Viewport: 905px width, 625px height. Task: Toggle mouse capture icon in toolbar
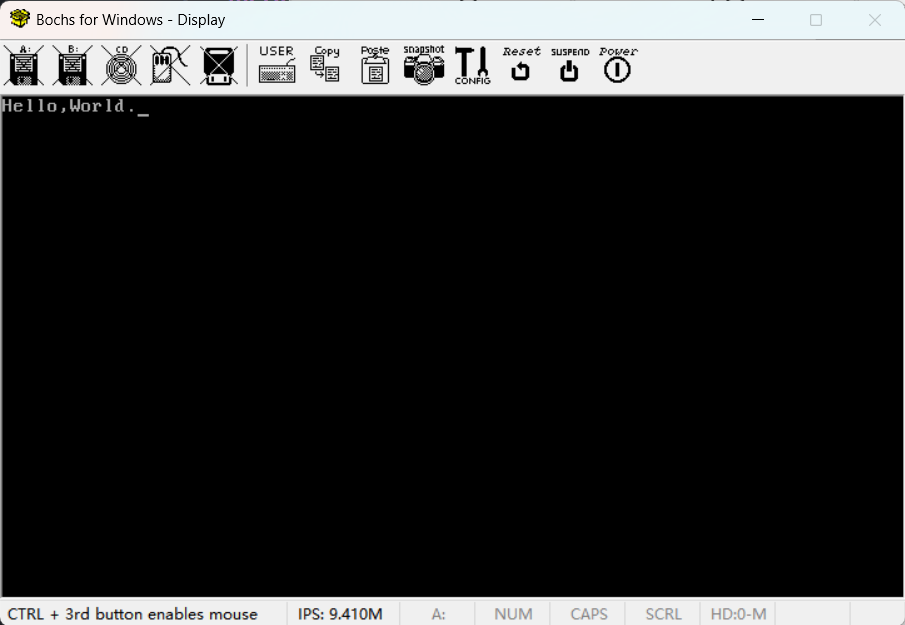point(170,65)
